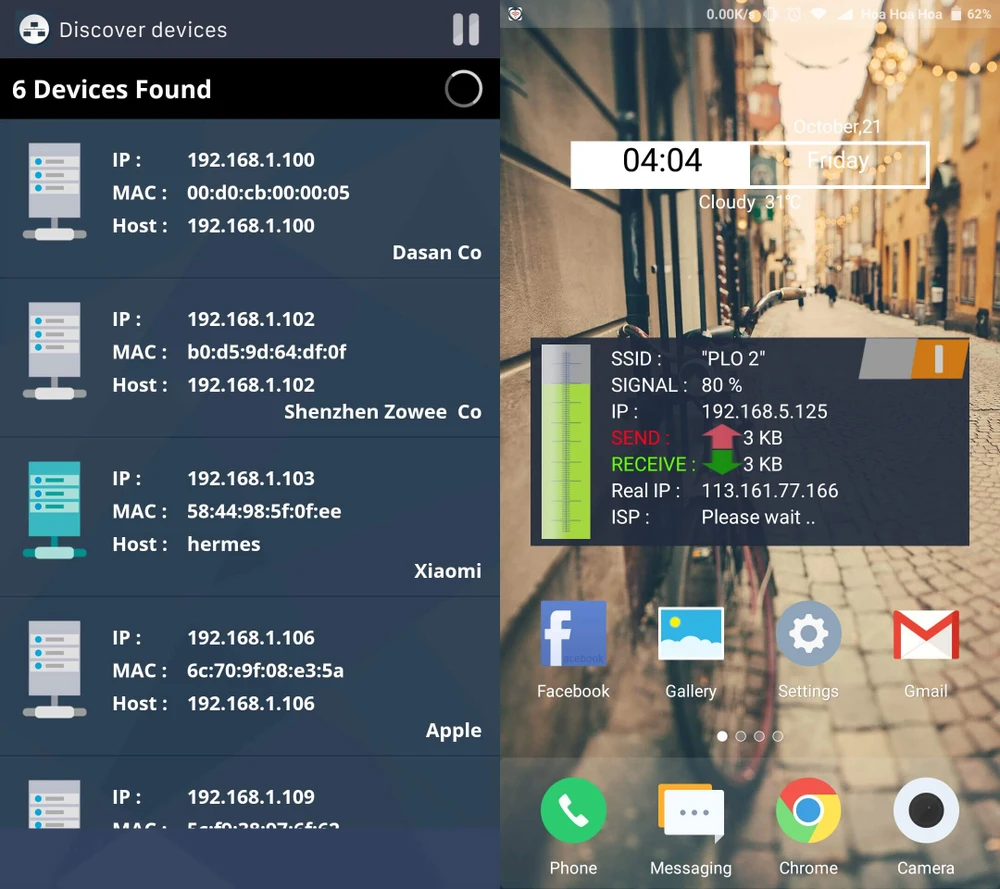Viewport: 1000px width, 889px height.
Task: Tap the October,21 date text
Action: [837, 127]
